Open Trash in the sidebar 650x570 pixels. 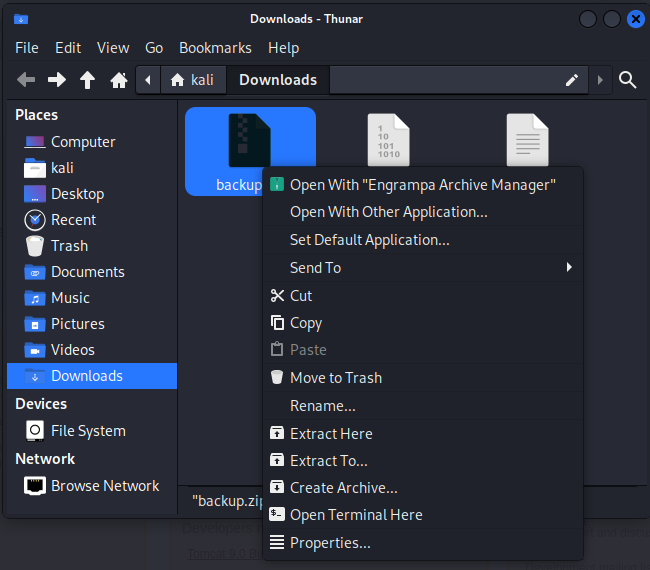point(92,246)
